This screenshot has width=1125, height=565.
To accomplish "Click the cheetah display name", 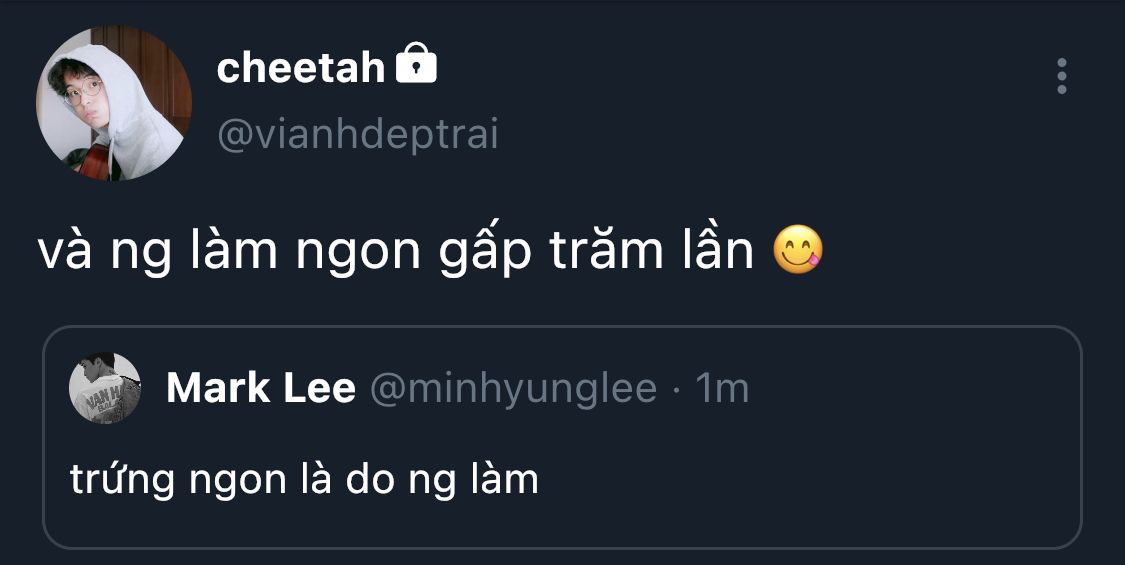I will pyautogui.click(x=300, y=68).
